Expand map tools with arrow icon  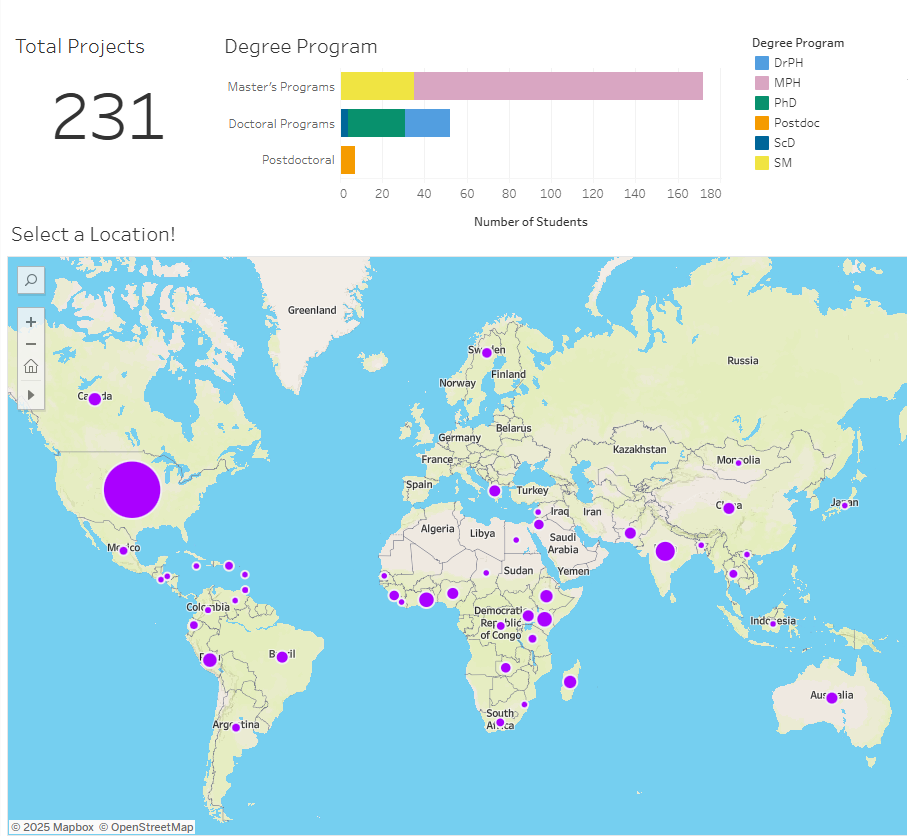(31, 395)
